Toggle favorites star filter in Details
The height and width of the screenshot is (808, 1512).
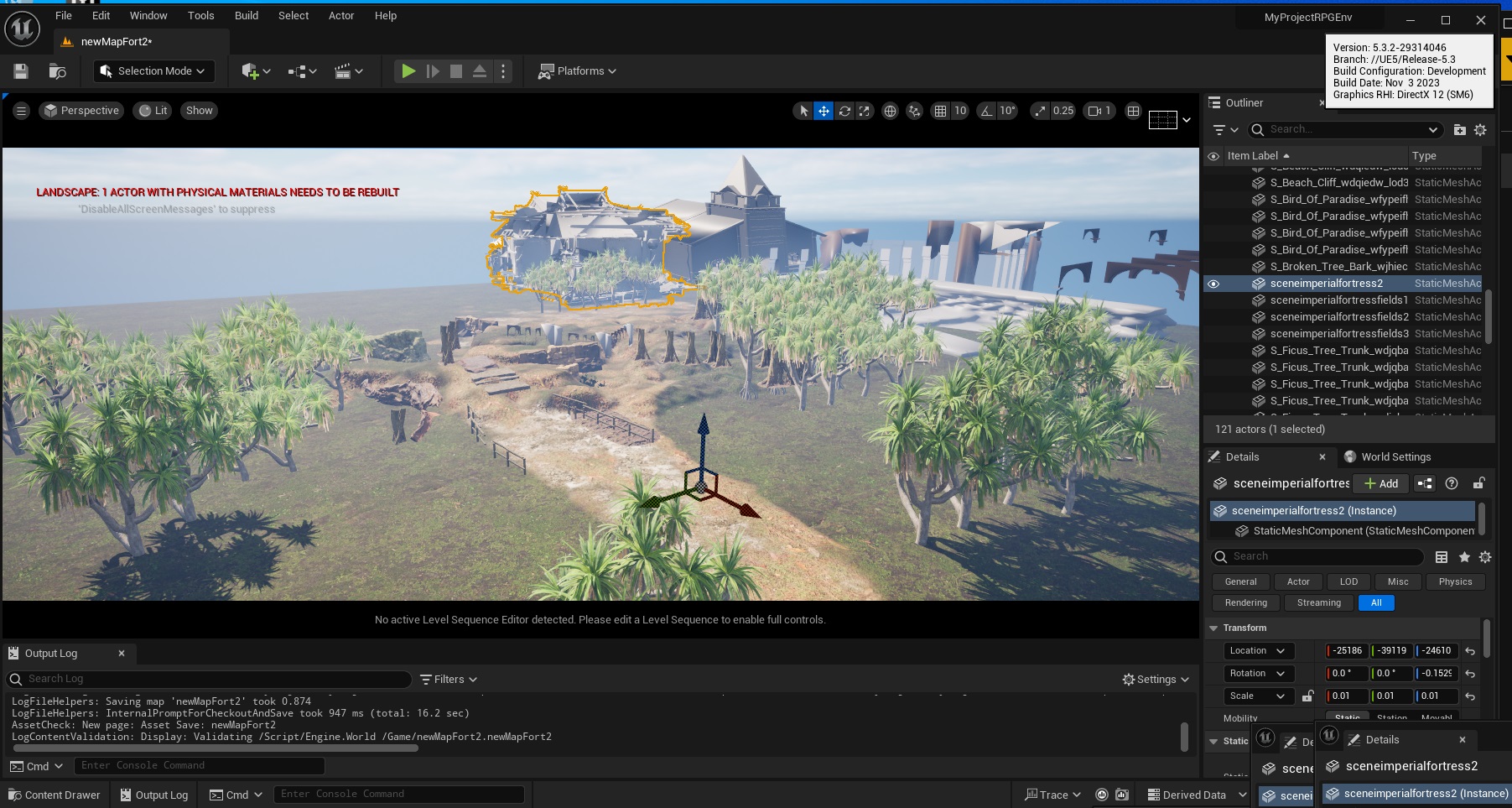(1464, 557)
